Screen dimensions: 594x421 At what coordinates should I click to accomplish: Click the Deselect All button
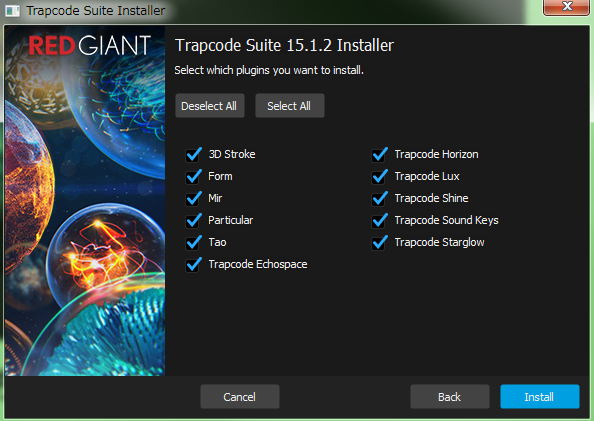(209, 106)
